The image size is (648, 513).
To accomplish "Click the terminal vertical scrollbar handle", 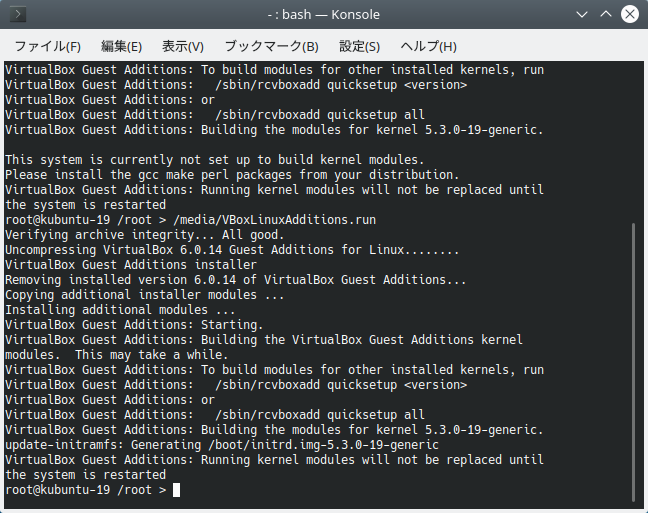I will [633, 362].
